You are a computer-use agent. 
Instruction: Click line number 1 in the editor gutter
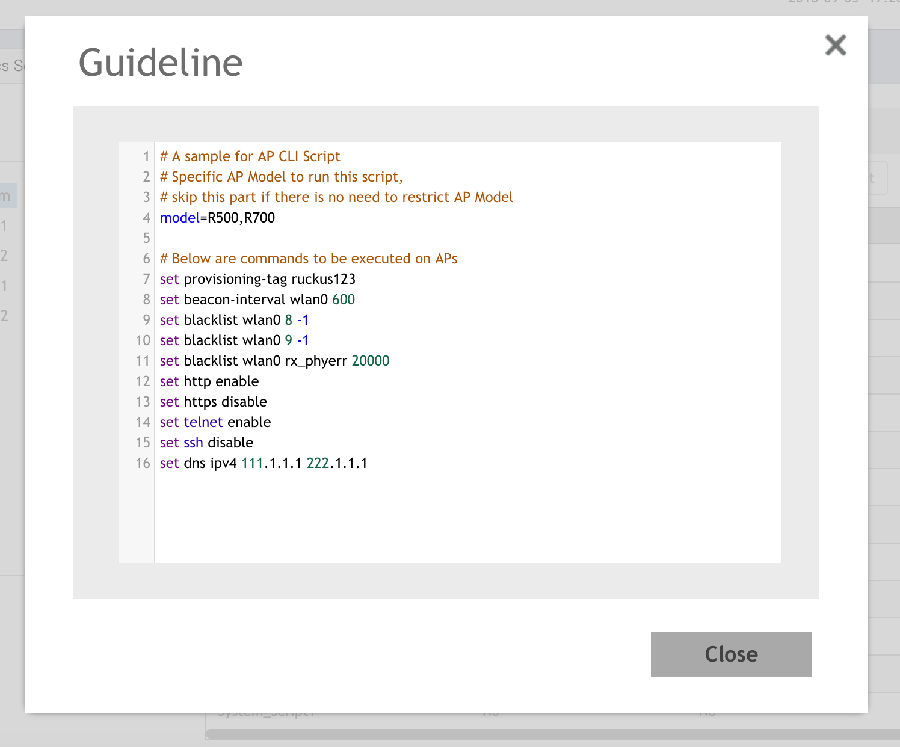pyautogui.click(x=146, y=156)
